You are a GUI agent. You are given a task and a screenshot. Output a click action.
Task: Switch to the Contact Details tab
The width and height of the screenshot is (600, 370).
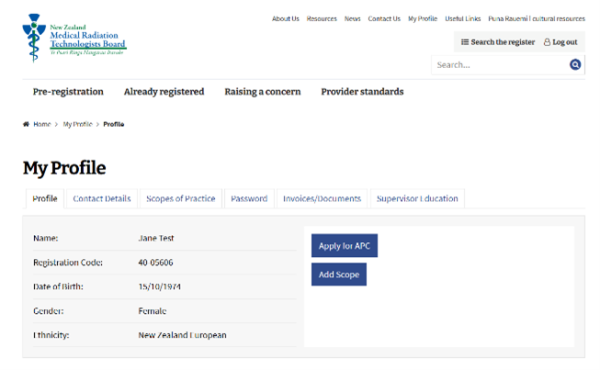pos(102,199)
